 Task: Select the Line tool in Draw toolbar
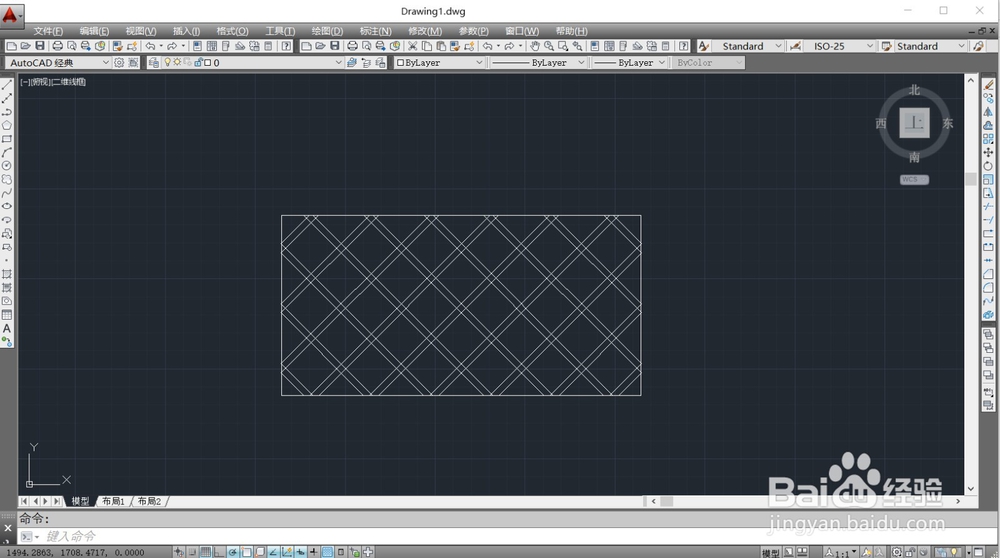click(7, 85)
